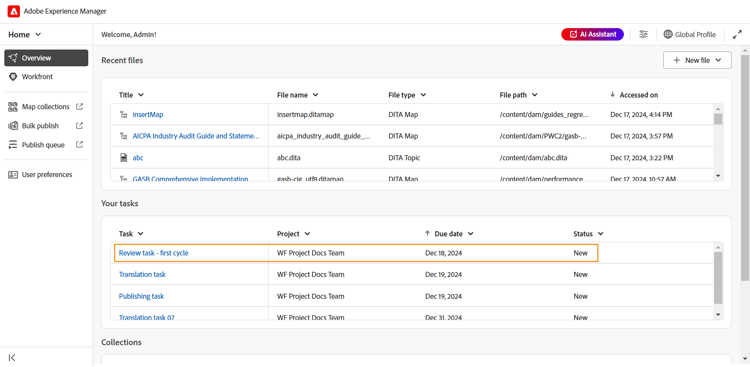Open Map collections external link icon
The image size is (750, 367).
[80, 106]
